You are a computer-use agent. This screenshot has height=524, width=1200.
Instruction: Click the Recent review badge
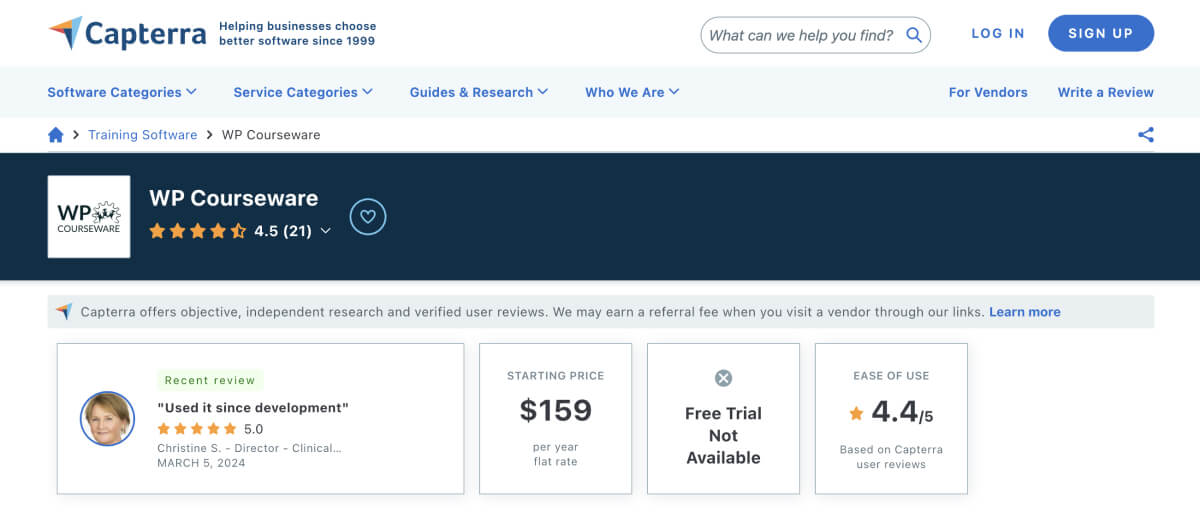210,380
